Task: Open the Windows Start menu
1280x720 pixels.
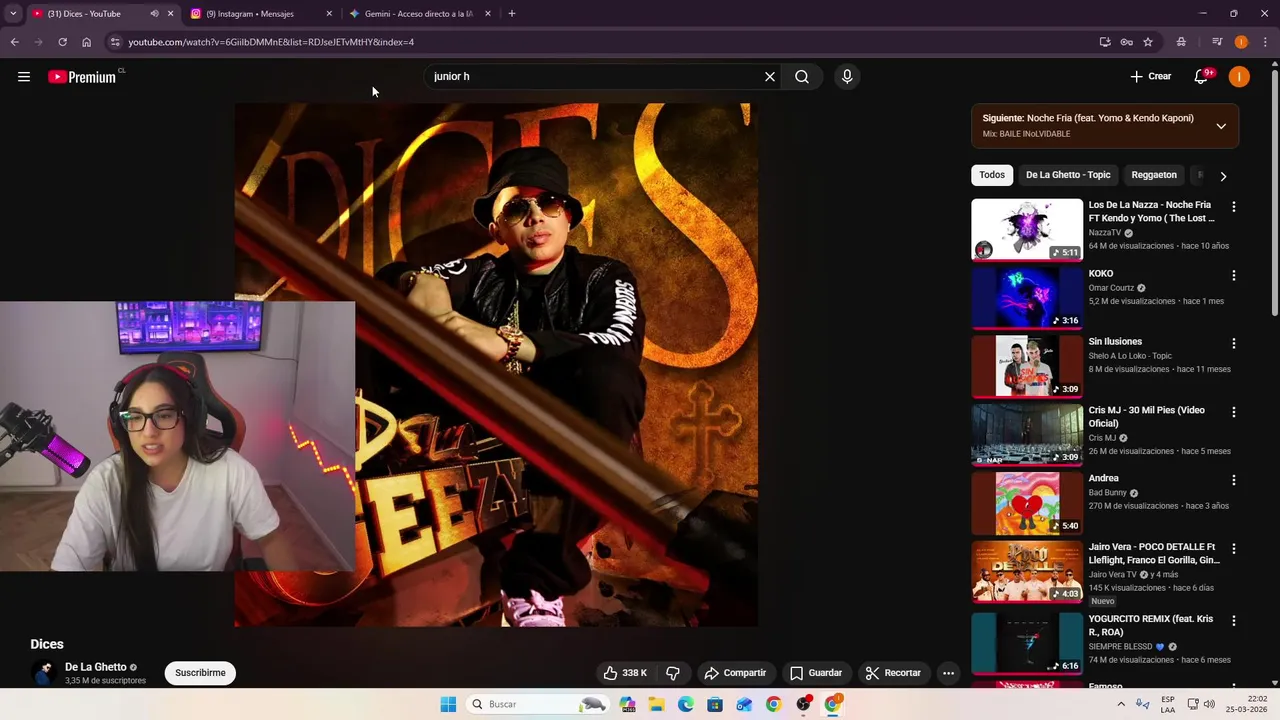Action: point(448,704)
